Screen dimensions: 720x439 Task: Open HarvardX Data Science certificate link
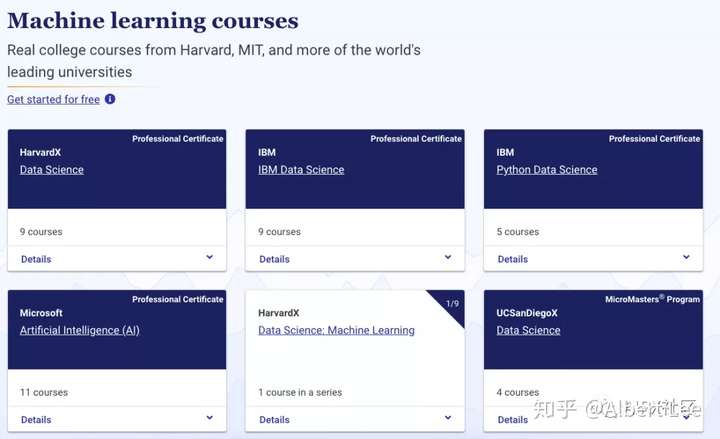(51, 170)
